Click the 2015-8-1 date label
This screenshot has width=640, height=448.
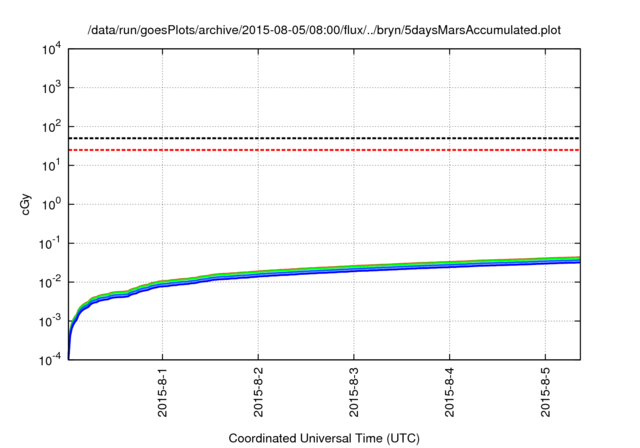pos(162,392)
